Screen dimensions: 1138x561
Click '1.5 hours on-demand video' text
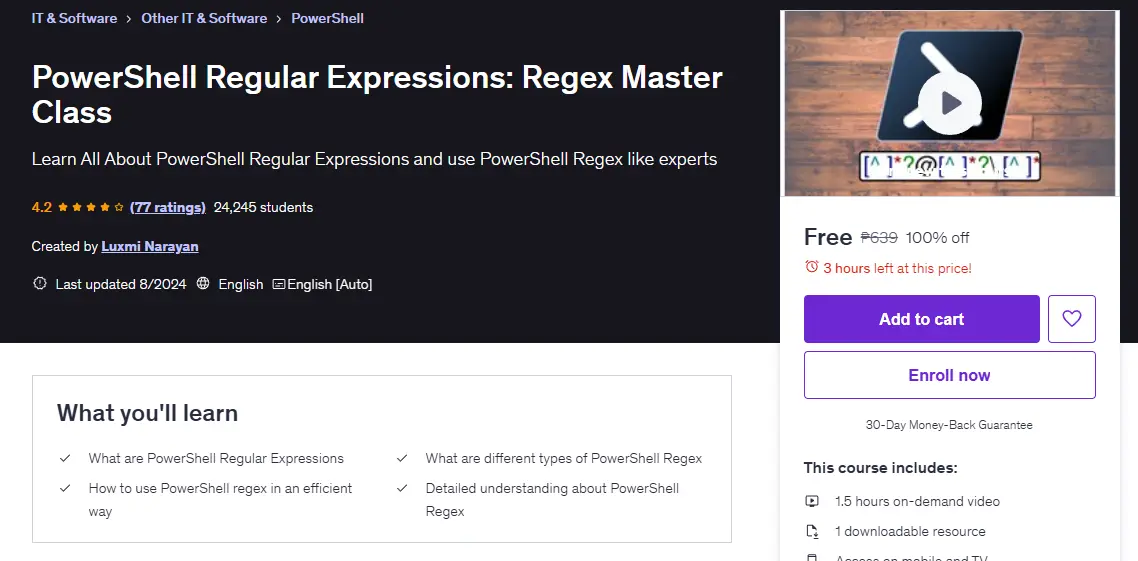917,501
